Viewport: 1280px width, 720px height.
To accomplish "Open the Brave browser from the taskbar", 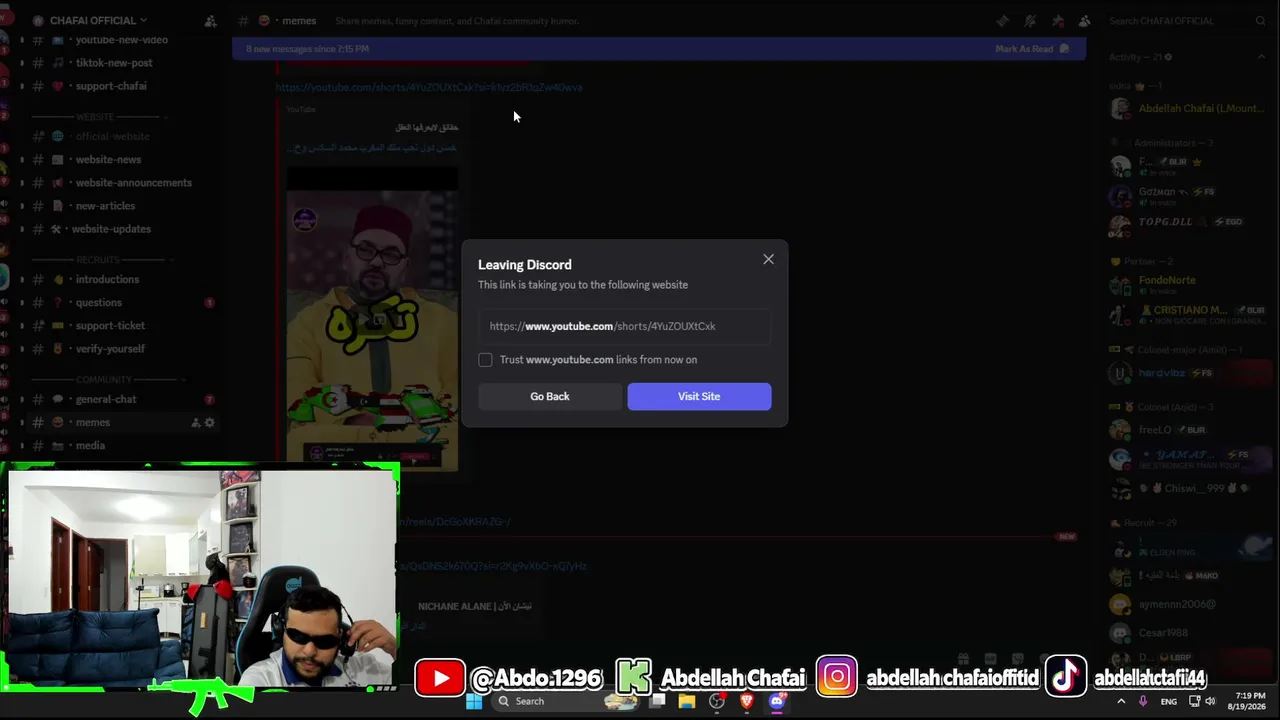I will pos(746,701).
